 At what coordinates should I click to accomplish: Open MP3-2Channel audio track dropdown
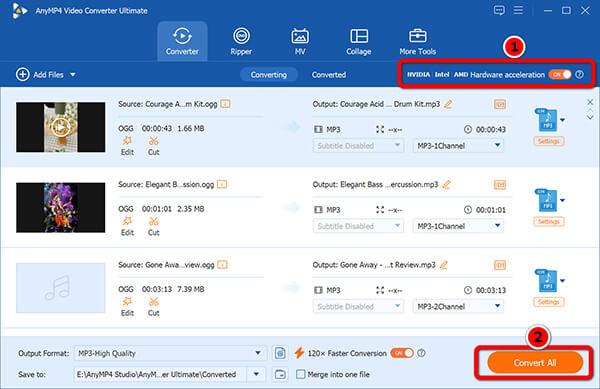[x=458, y=306]
